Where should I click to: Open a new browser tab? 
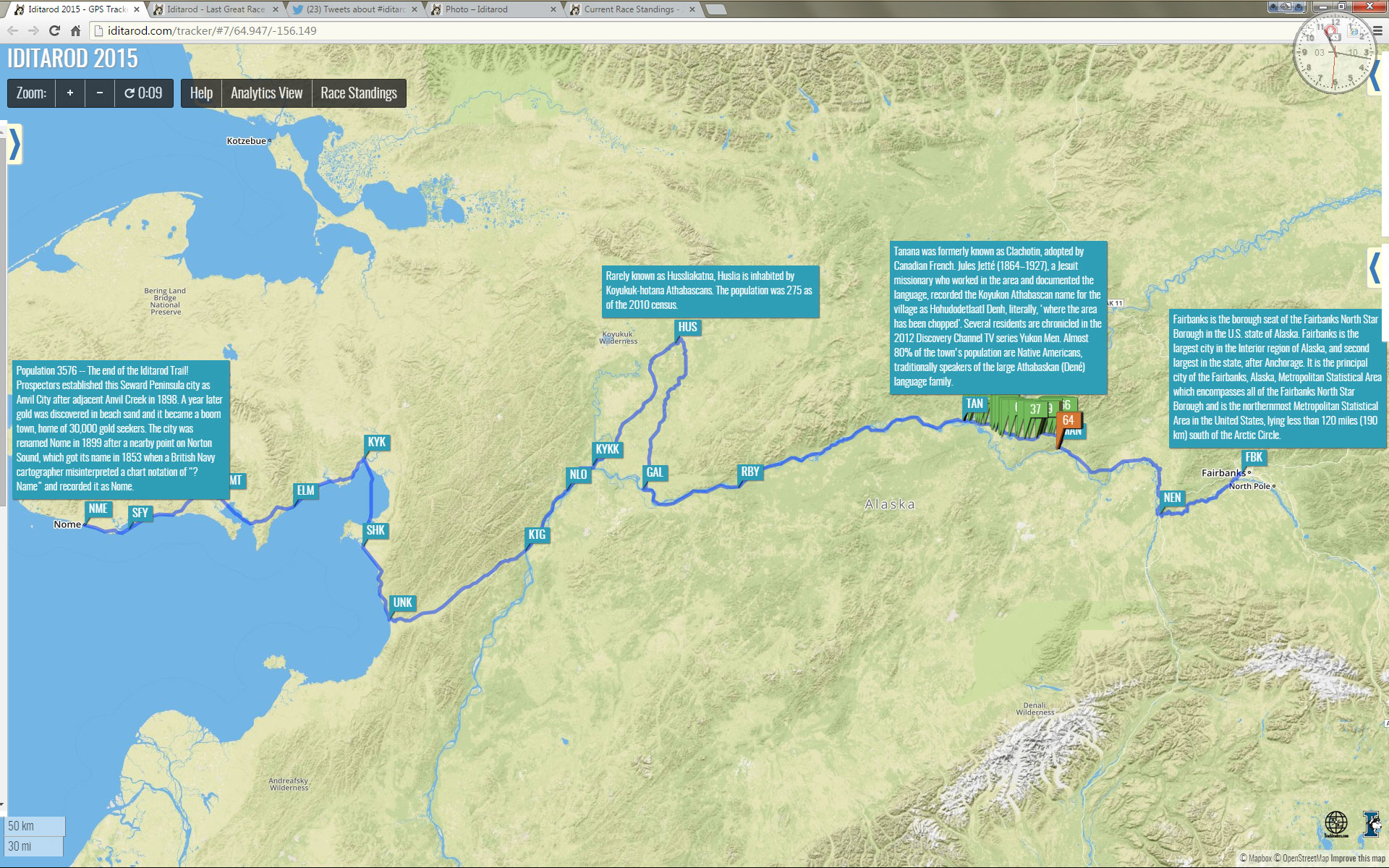pos(715,9)
